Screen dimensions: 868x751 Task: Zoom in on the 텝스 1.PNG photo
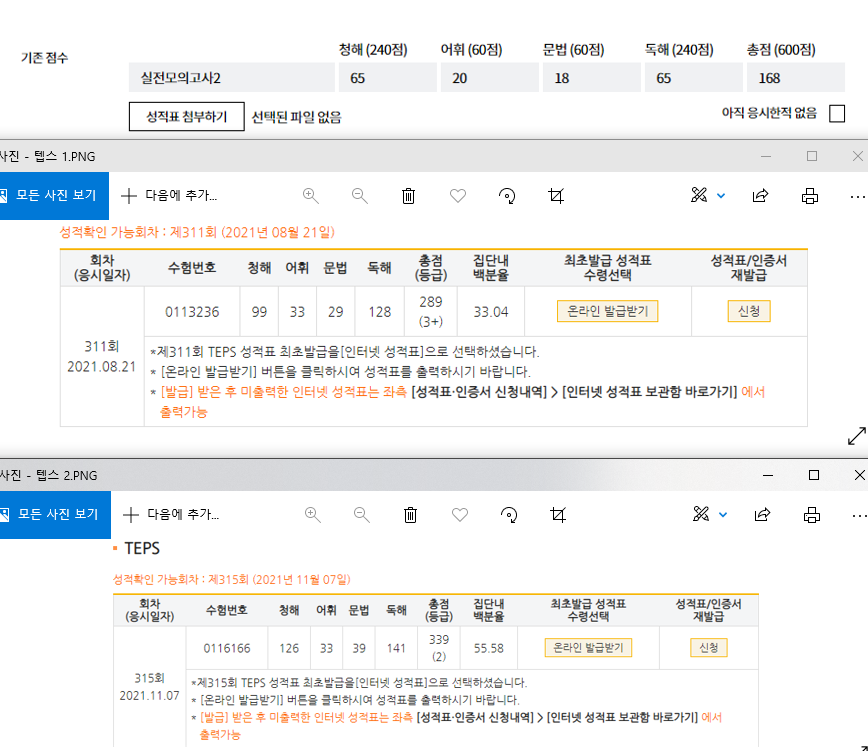311,196
